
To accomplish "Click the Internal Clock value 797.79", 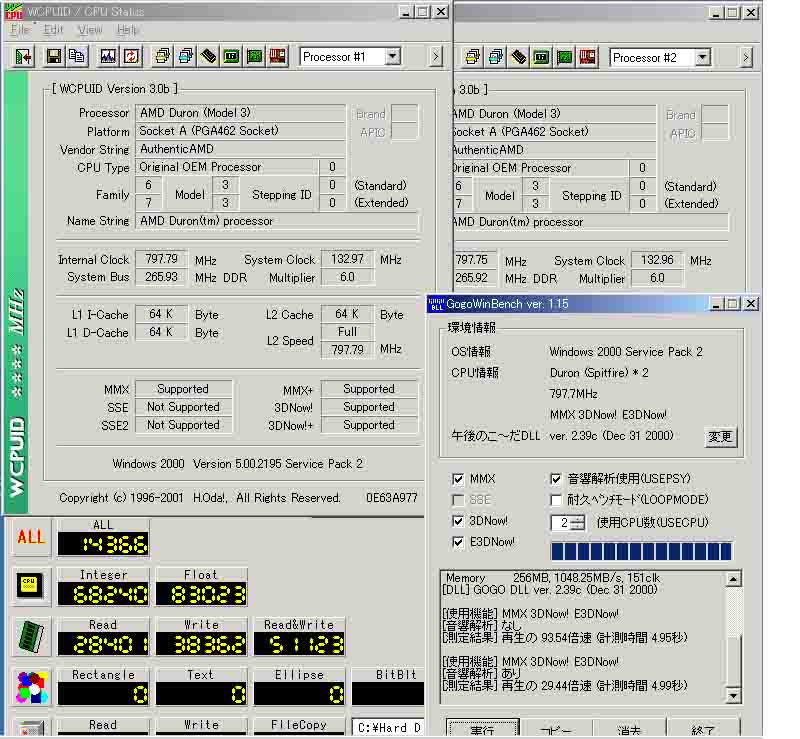I will point(161,259).
